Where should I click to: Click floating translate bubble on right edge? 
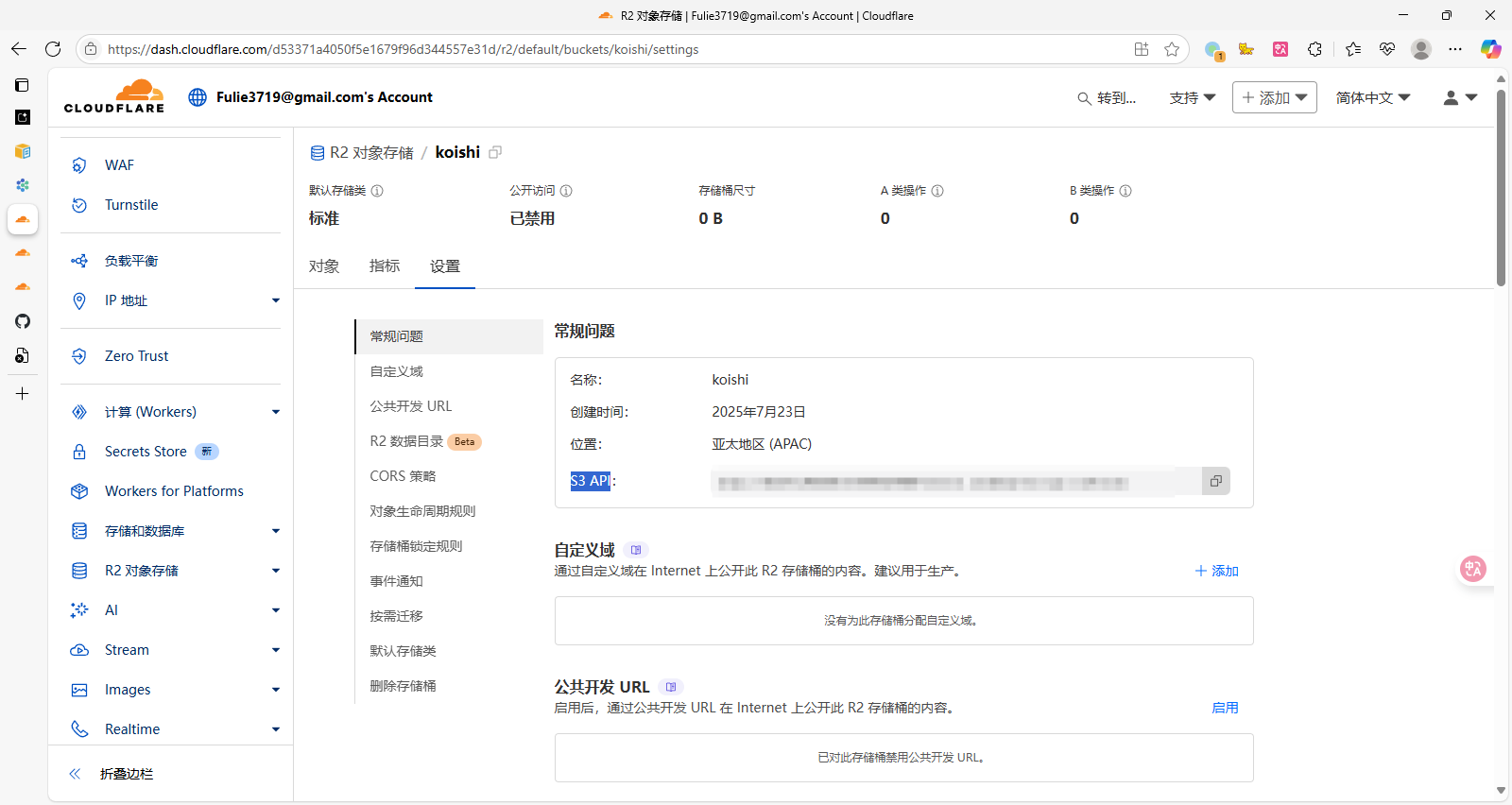(1472, 568)
